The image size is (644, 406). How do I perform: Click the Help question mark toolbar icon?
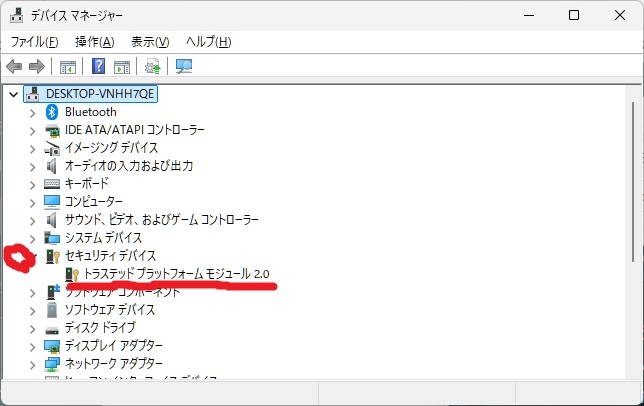[x=99, y=67]
